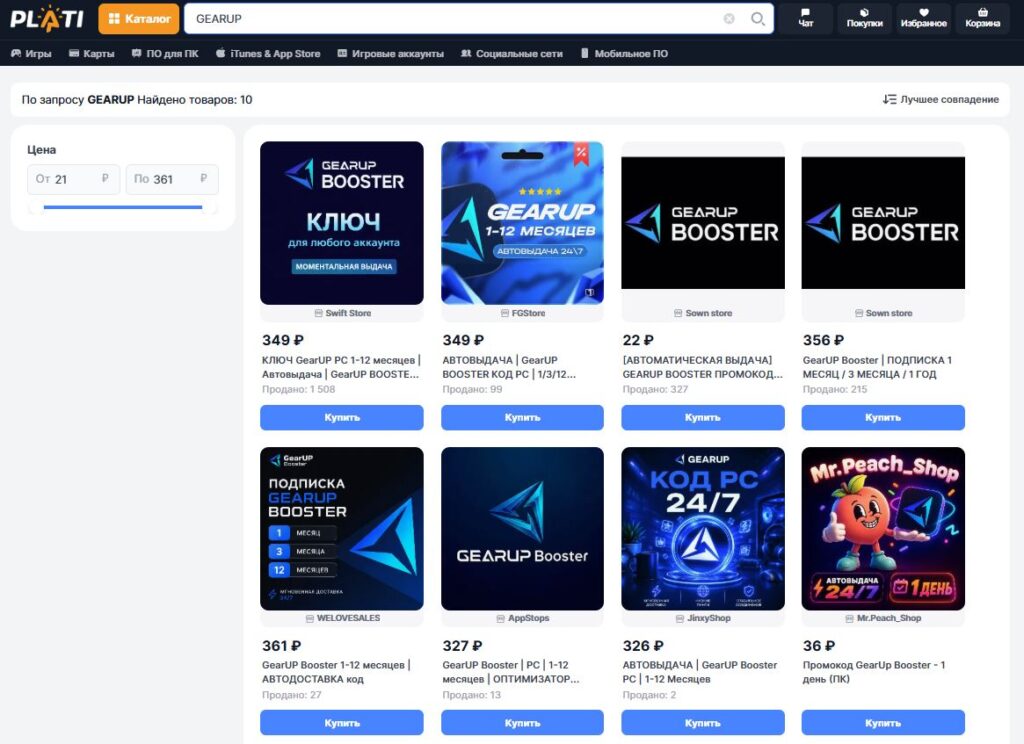
Task: Open the JinxyShop КОД PC 24/7 thumbnail
Action: point(703,528)
